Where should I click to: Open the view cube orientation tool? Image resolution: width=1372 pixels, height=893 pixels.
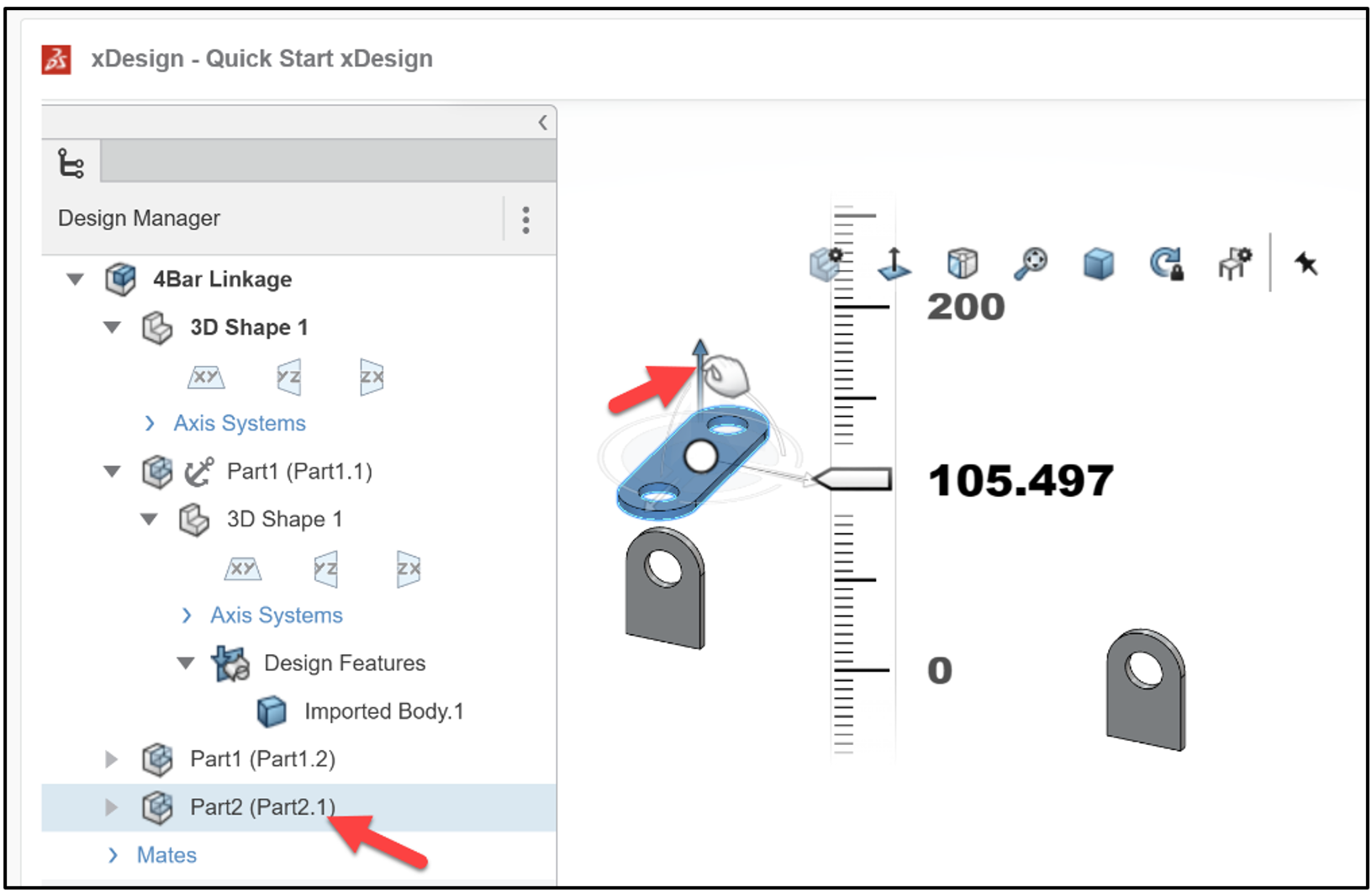[x=963, y=263]
